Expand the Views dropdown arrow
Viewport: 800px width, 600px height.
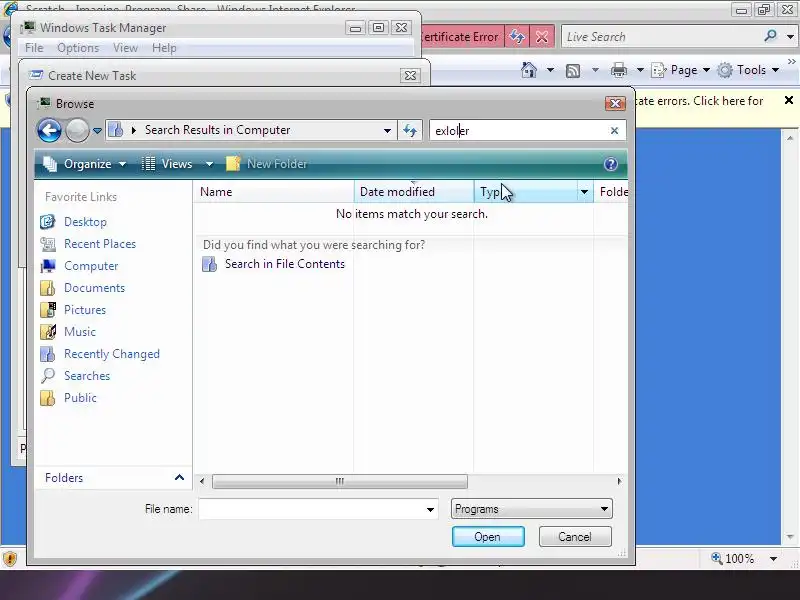(x=209, y=164)
